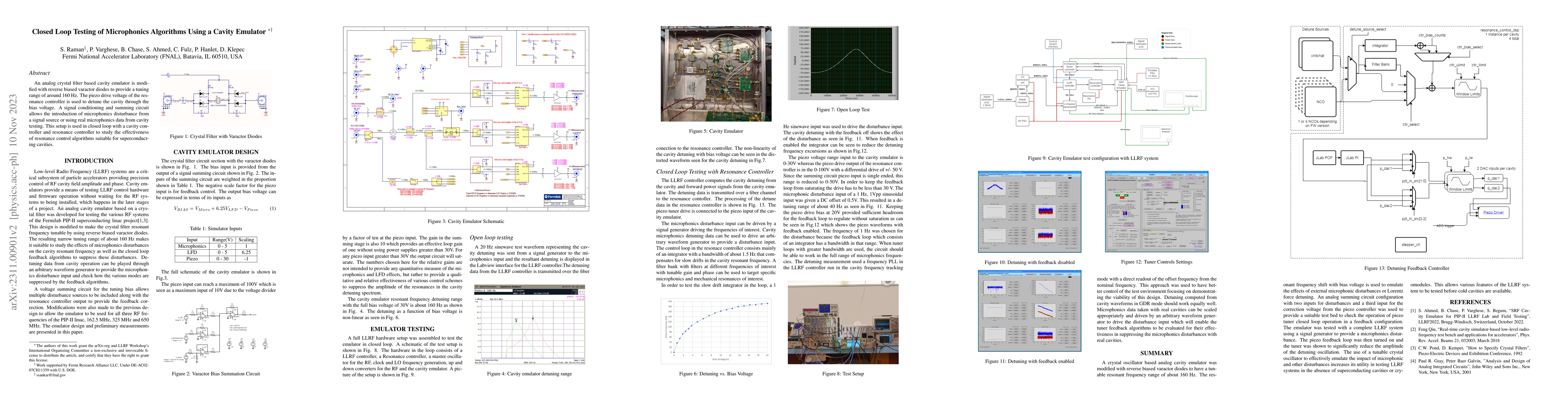Click the Microphonics row in Table 1
The width and height of the screenshot is (1568, 406).
pyautogui.click(x=215, y=246)
